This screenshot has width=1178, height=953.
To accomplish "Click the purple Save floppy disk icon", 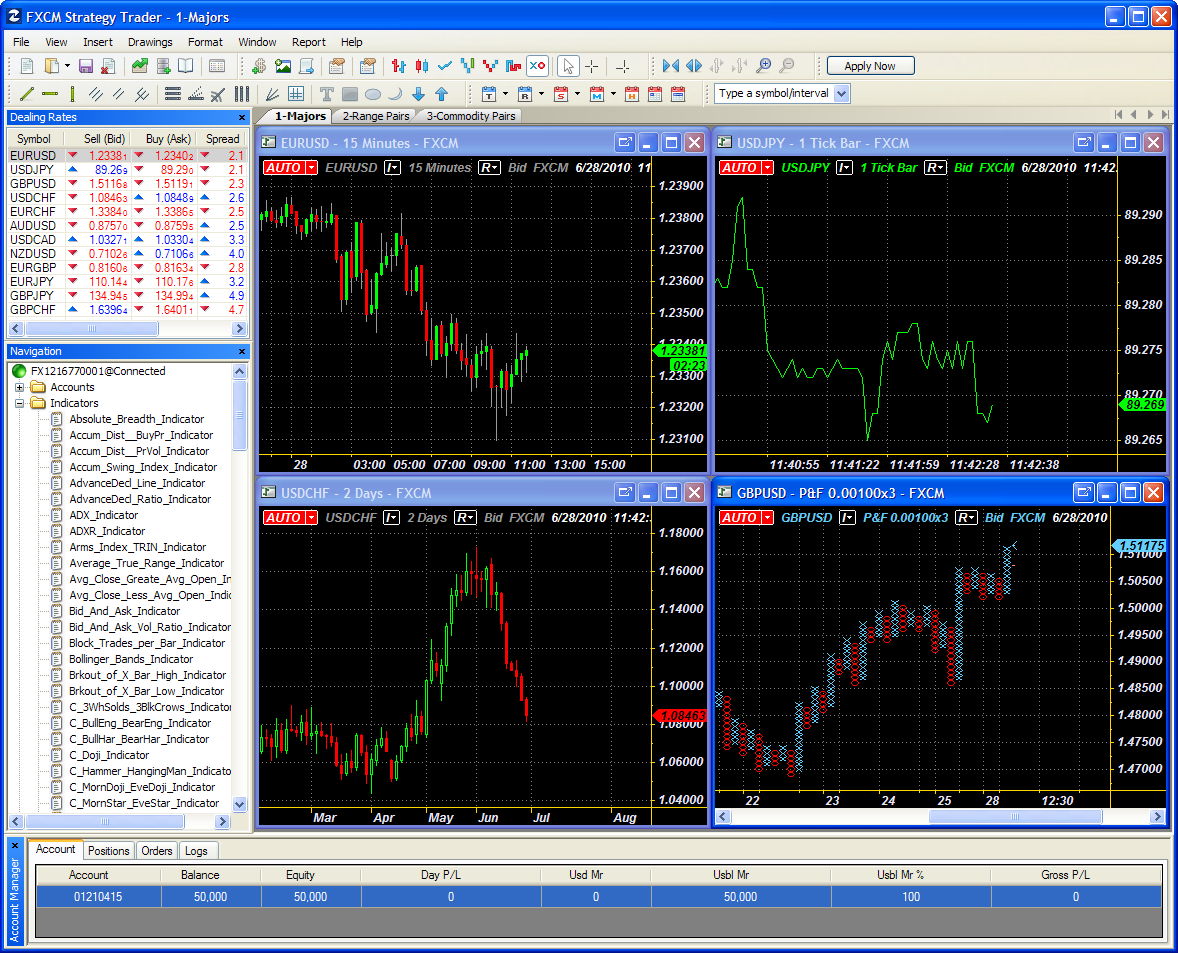I will [x=86, y=66].
